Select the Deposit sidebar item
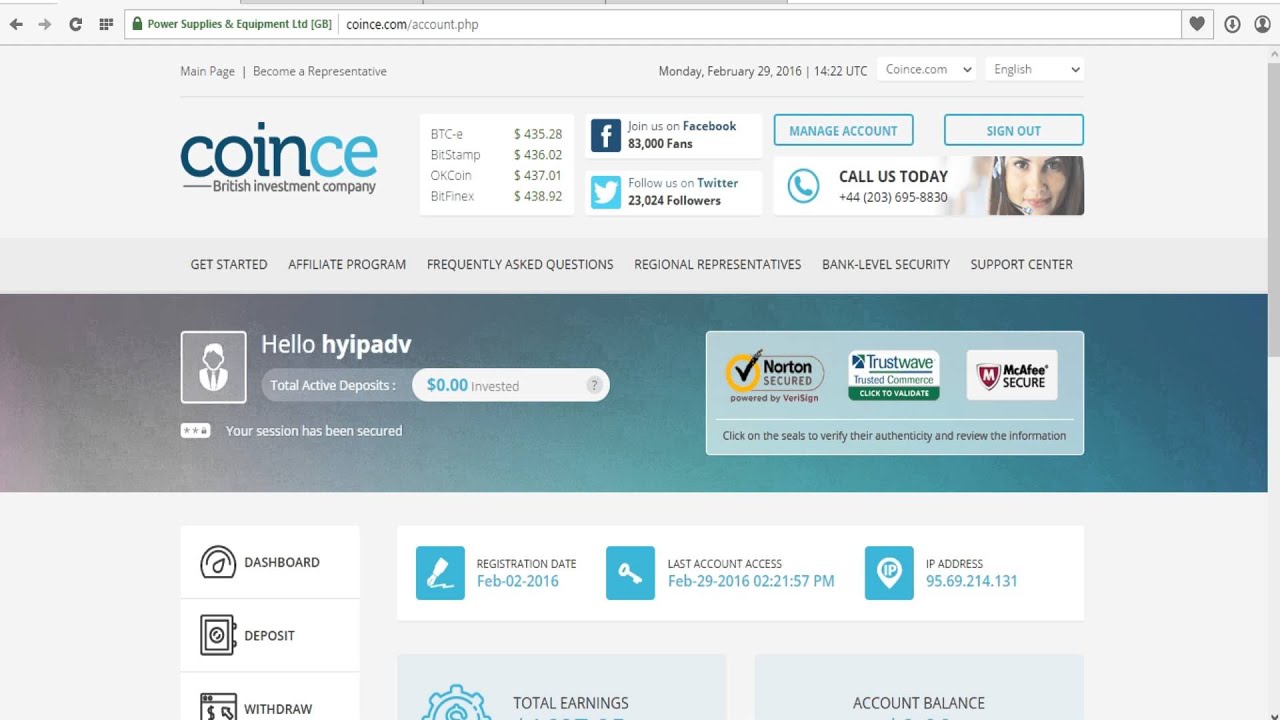Image resolution: width=1280 pixels, height=720 pixels. point(270,635)
